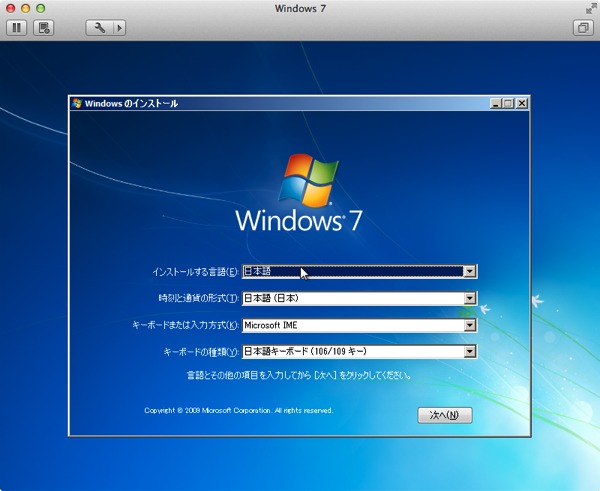Click the 時刻と通貨の形式(T) label

199,299
